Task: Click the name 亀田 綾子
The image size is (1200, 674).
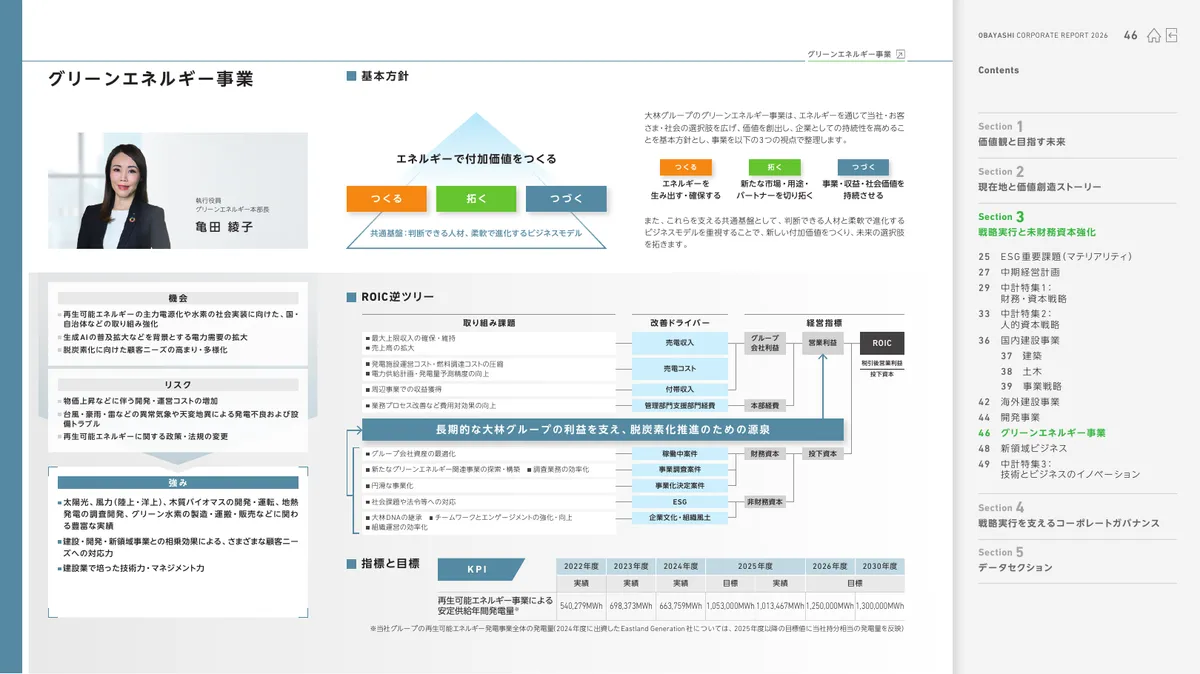Action: click(x=224, y=227)
